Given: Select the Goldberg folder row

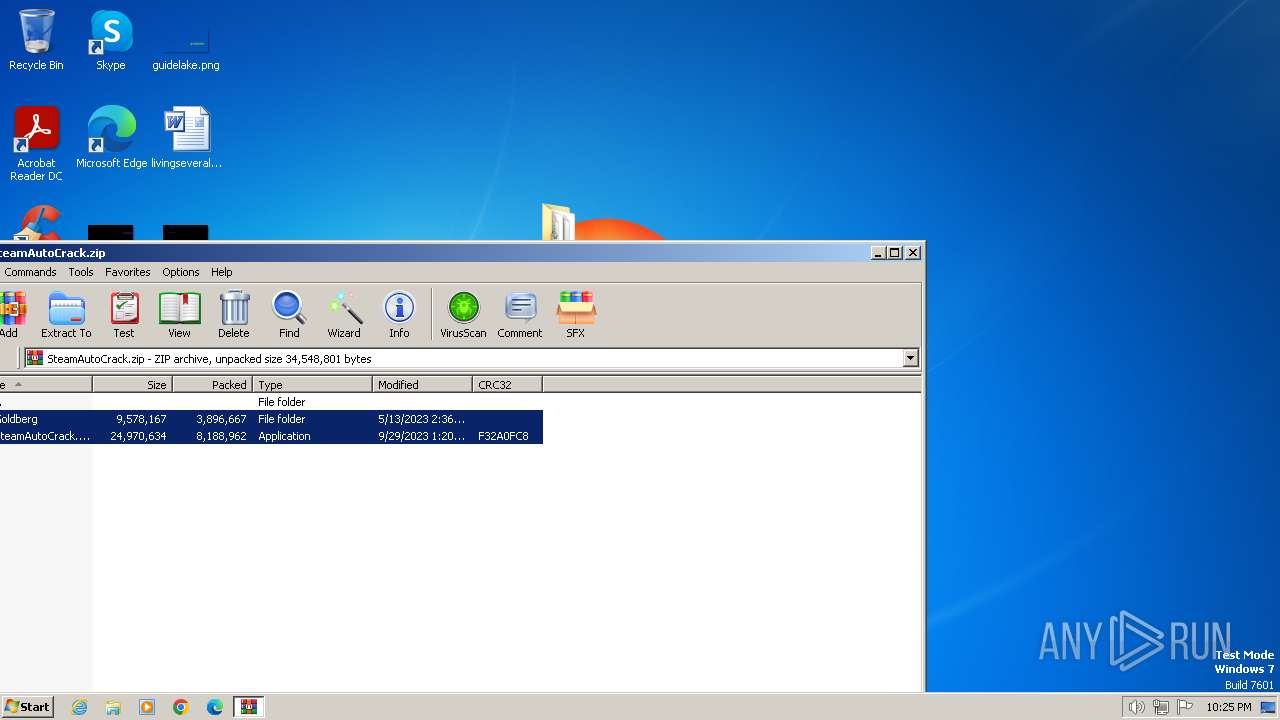Looking at the screenshot, I should 271,419.
